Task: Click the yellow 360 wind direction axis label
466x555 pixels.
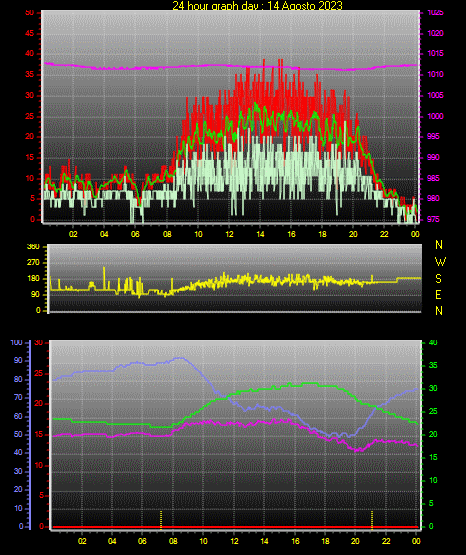Action: pos(33,247)
